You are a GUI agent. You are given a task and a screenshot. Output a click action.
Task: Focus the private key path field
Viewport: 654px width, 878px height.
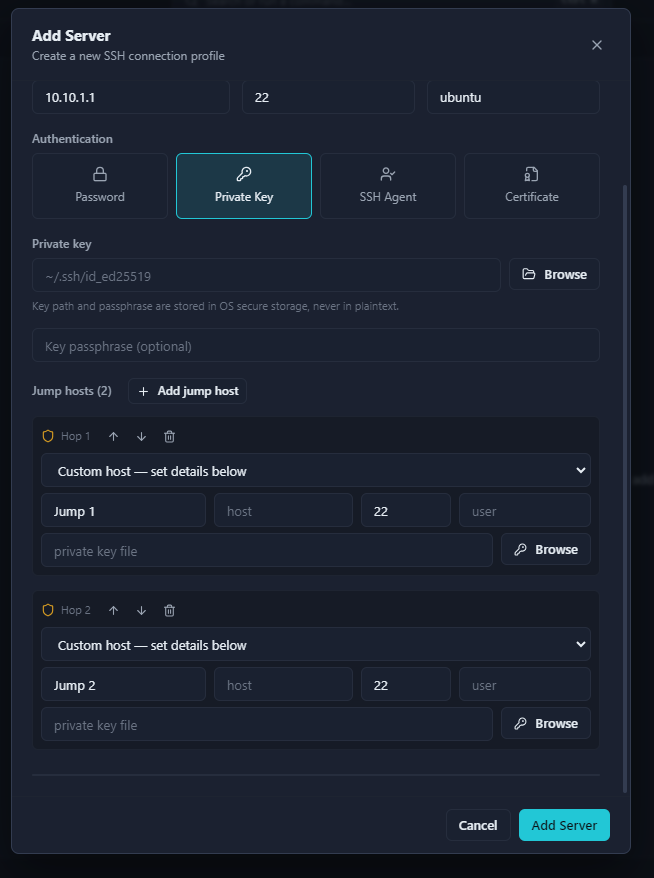pos(266,275)
